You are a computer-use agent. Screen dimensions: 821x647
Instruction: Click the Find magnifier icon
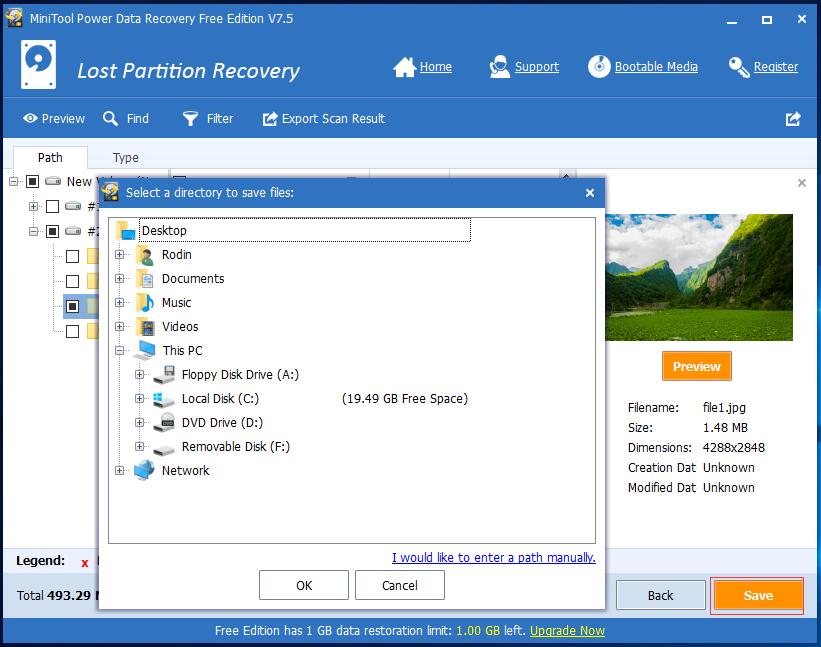[110, 118]
